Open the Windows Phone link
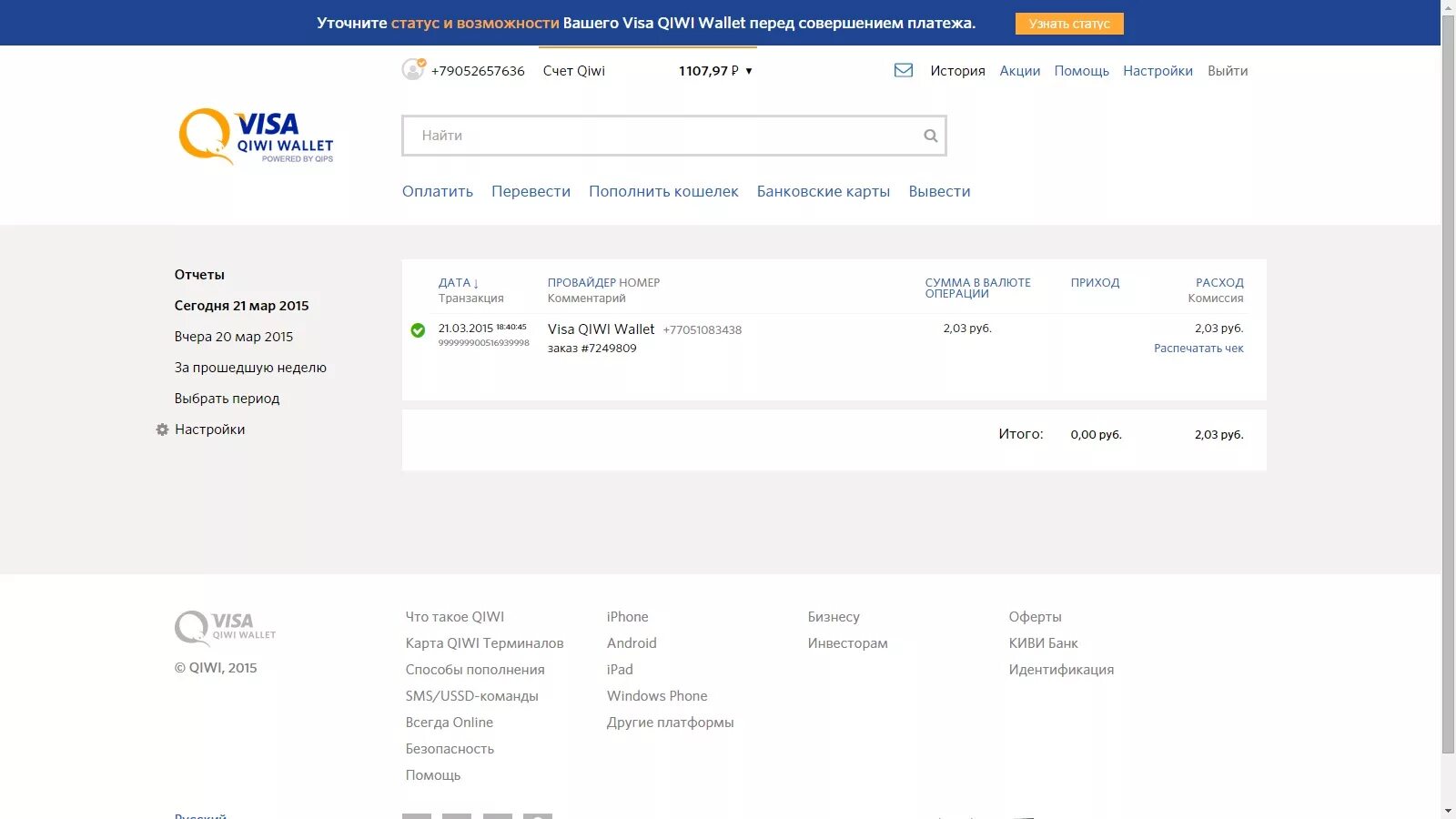This screenshot has height=819, width=1456. [657, 696]
